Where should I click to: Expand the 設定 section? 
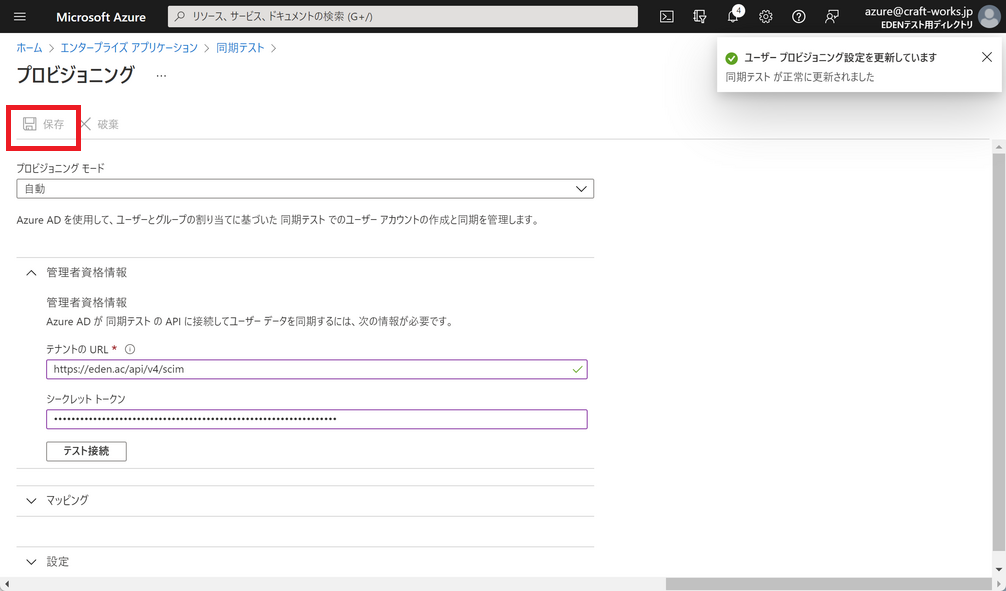(x=31, y=562)
